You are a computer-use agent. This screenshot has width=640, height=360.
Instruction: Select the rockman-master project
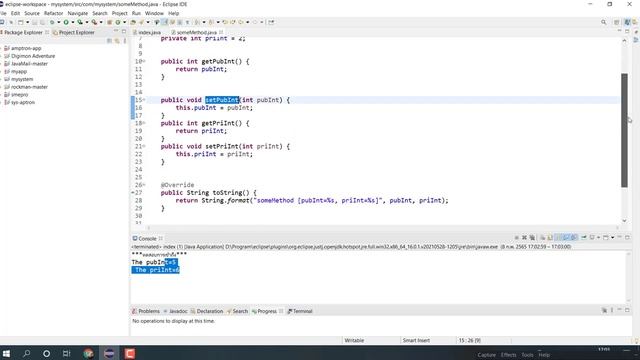click(x=29, y=87)
